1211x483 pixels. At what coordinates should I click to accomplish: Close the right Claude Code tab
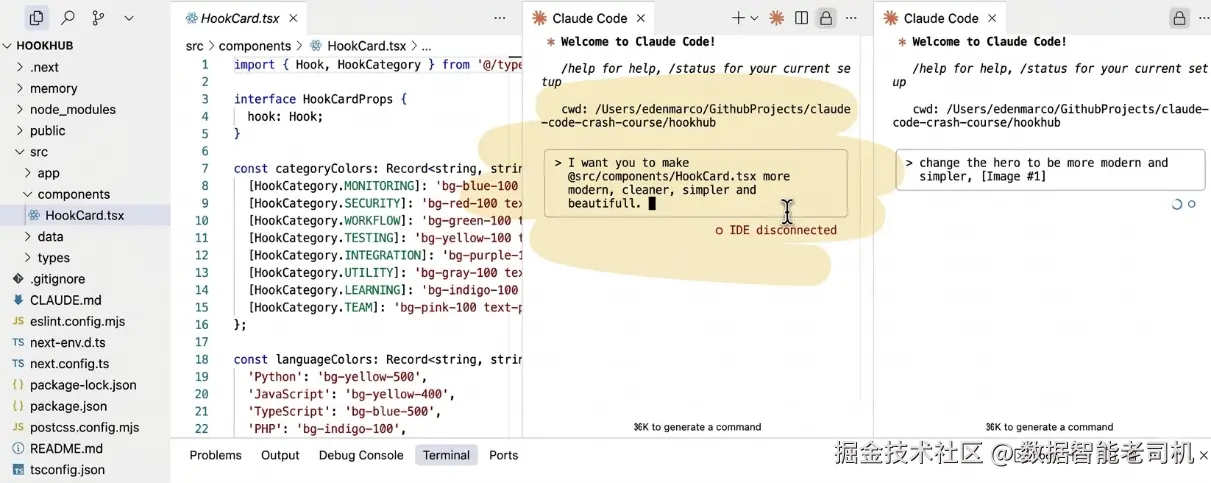tap(992, 18)
